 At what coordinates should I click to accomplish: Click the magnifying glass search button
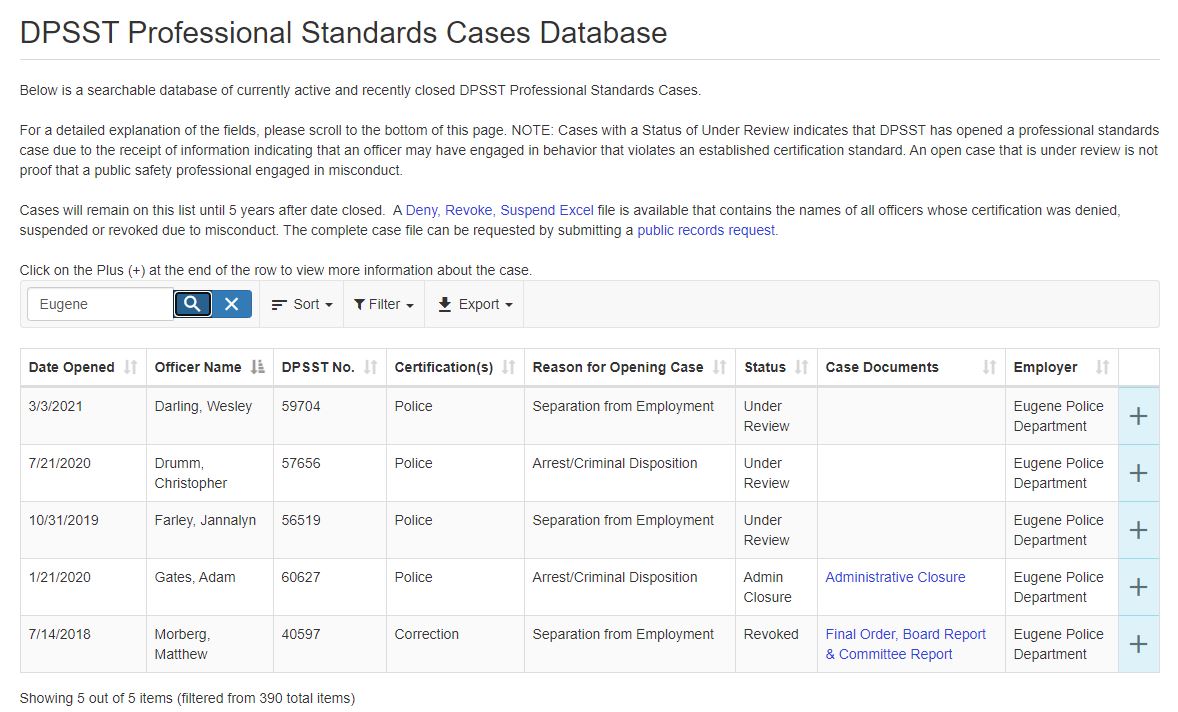[193, 304]
